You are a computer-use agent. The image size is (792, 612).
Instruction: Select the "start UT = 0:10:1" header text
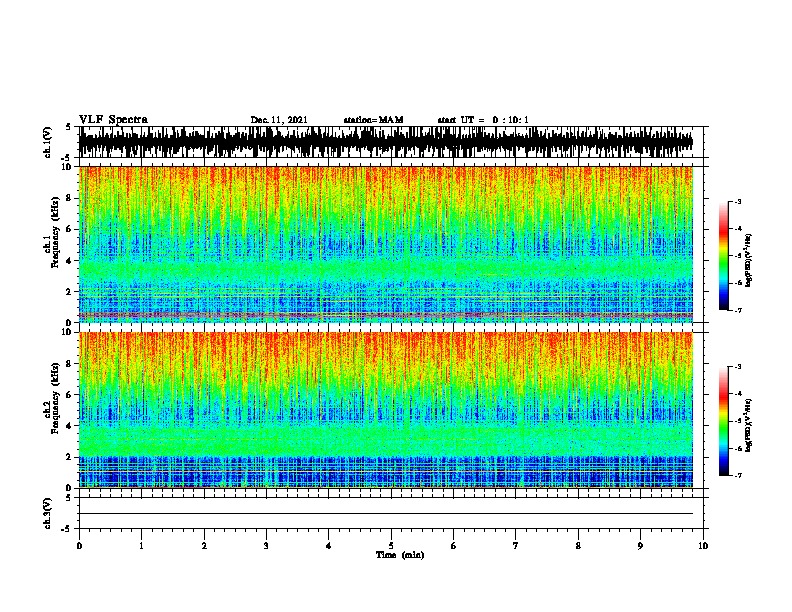pyautogui.click(x=483, y=120)
